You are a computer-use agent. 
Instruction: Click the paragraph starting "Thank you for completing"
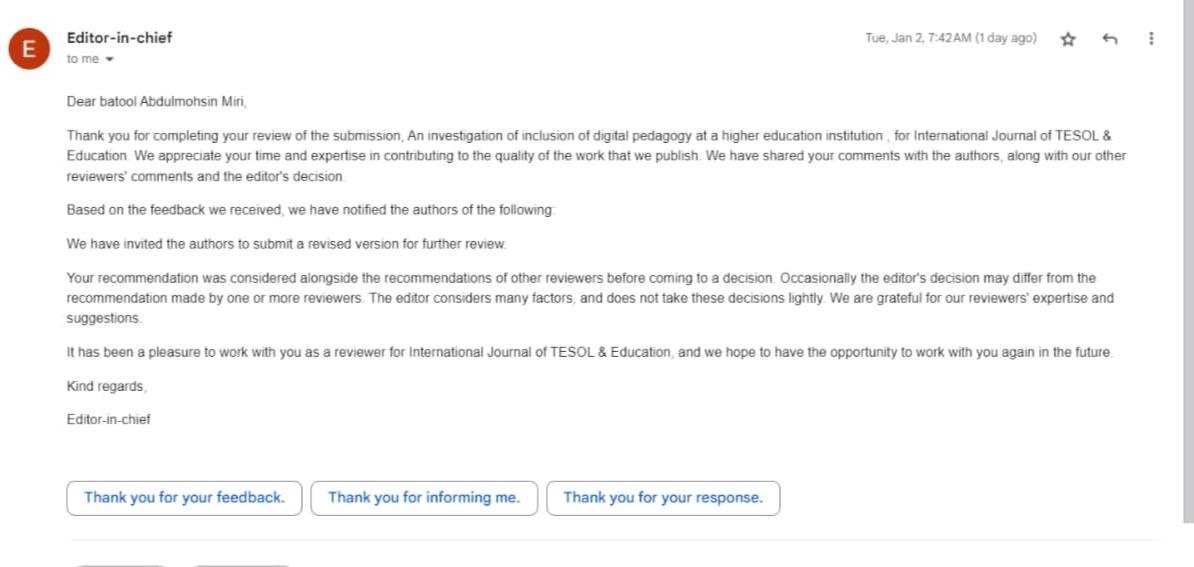(x=590, y=156)
